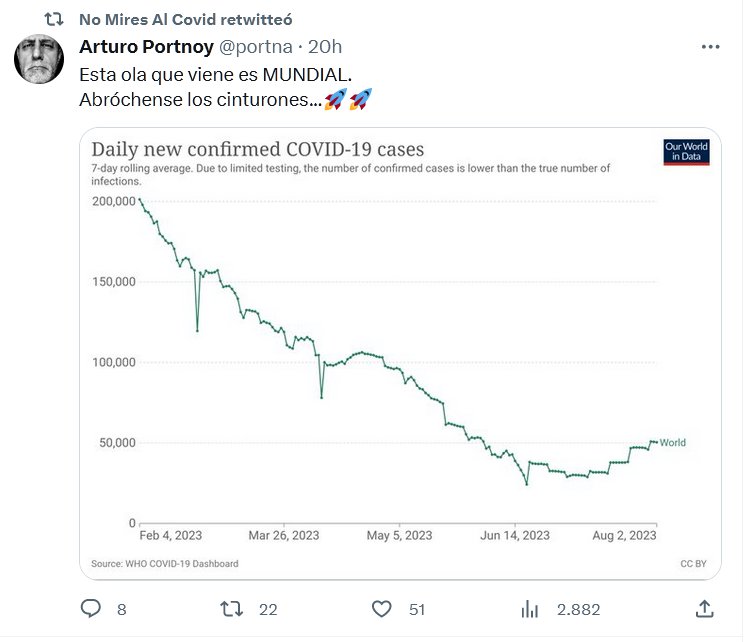Click the share upload arrow icon

[x=704, y=608]
